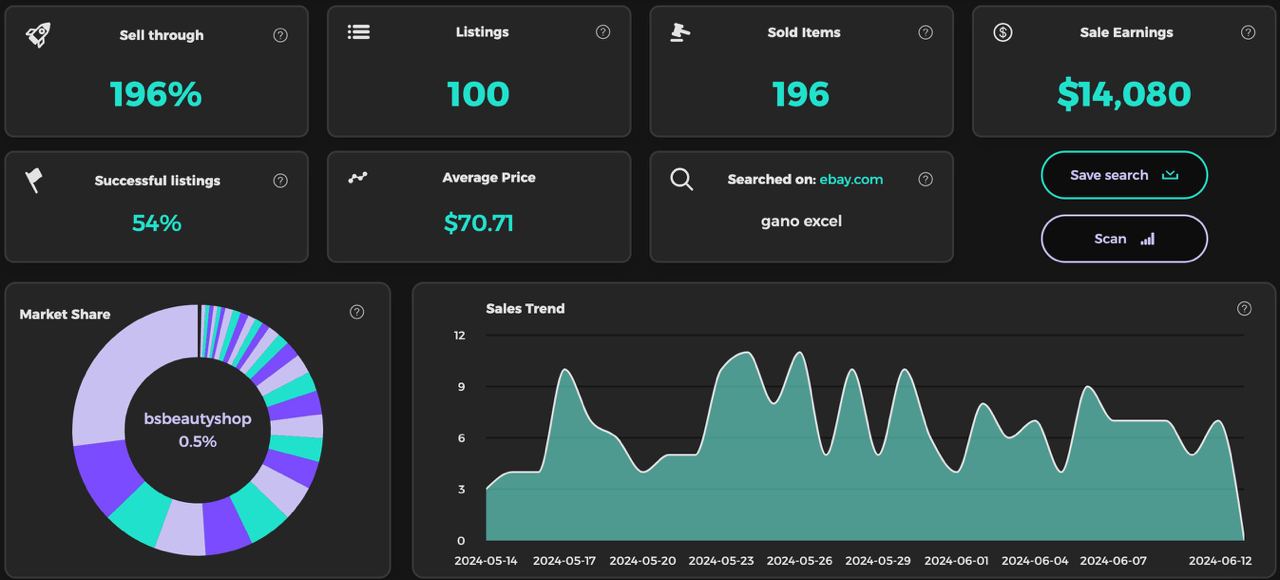Open help tooltip for Searched on card
Screen dimensions: 1280x580
click(x=926, y=179)
